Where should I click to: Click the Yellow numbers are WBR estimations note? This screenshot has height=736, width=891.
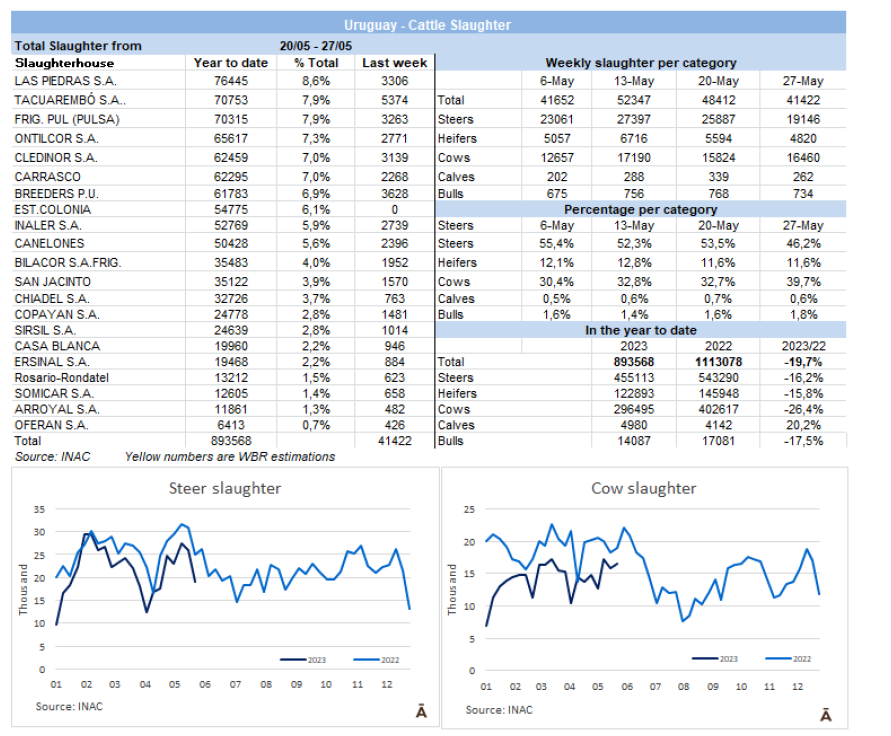coord(230,456)
